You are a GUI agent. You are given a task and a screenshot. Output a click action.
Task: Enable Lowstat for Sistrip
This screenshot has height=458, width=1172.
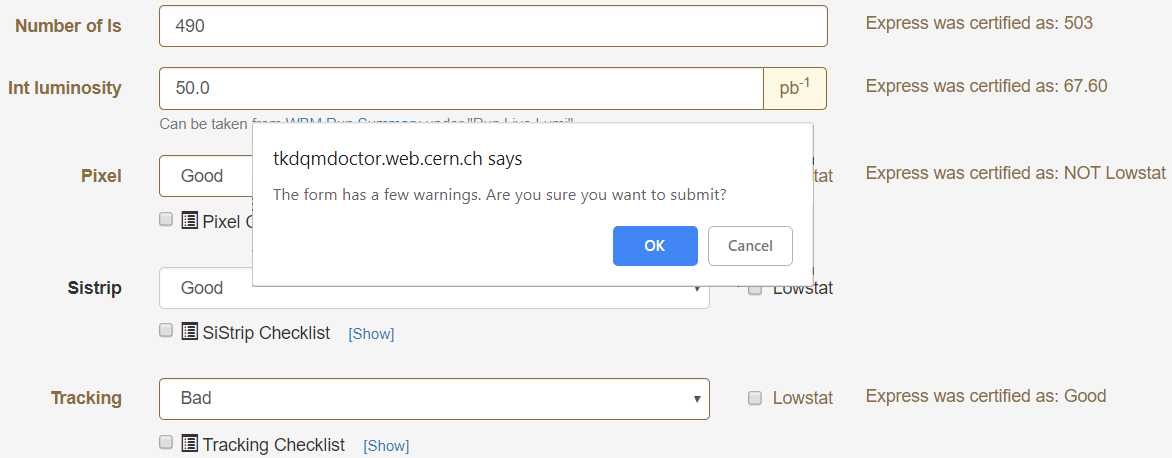coord(755,288)
